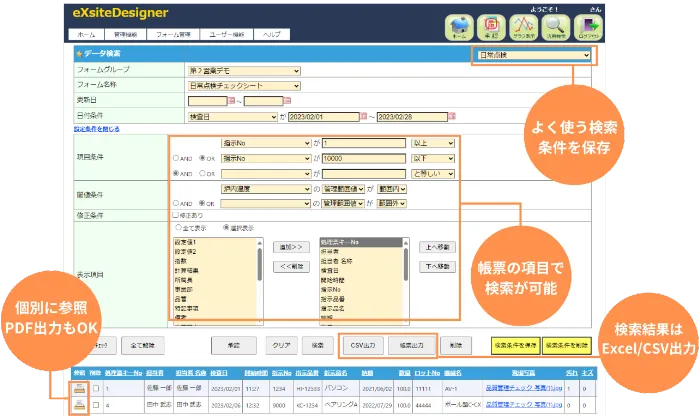The image size is (699, 418).
Task: Open the calendar picker beside the 2023/02/01 date
Action: (364, 116)
